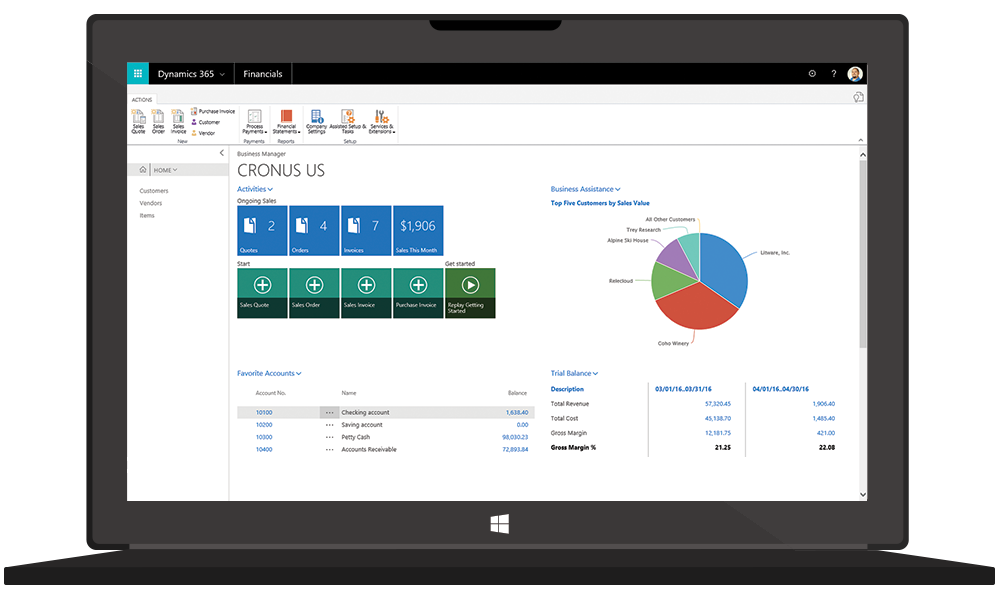This screenshot has width=1000, height=600.
Task: Start a new Sales Invoice tile
Action: [366, 293]
